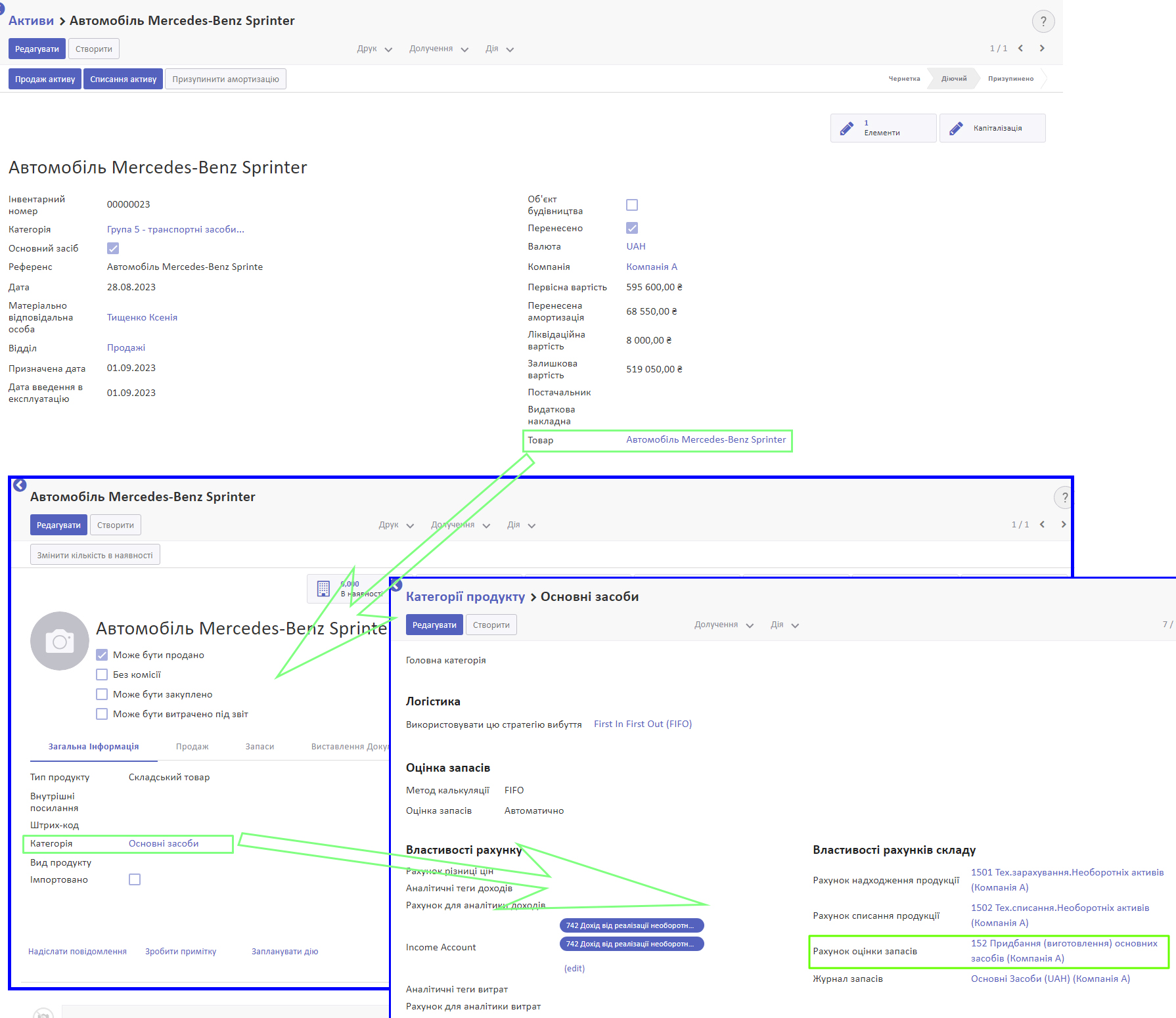Switch to Загальна Інформація tab
The image size is (1176, 1018).
point(93,747)
